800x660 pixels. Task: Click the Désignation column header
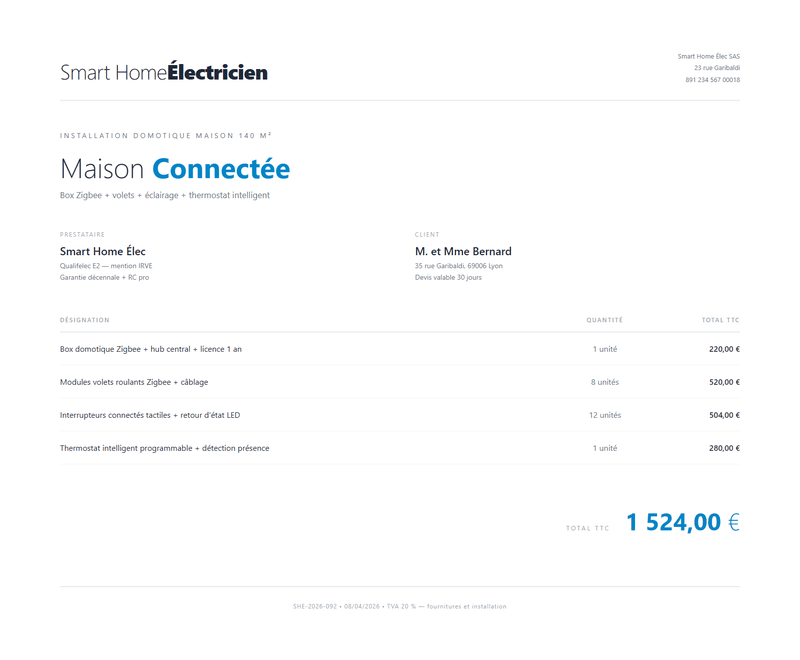(85, 320)
